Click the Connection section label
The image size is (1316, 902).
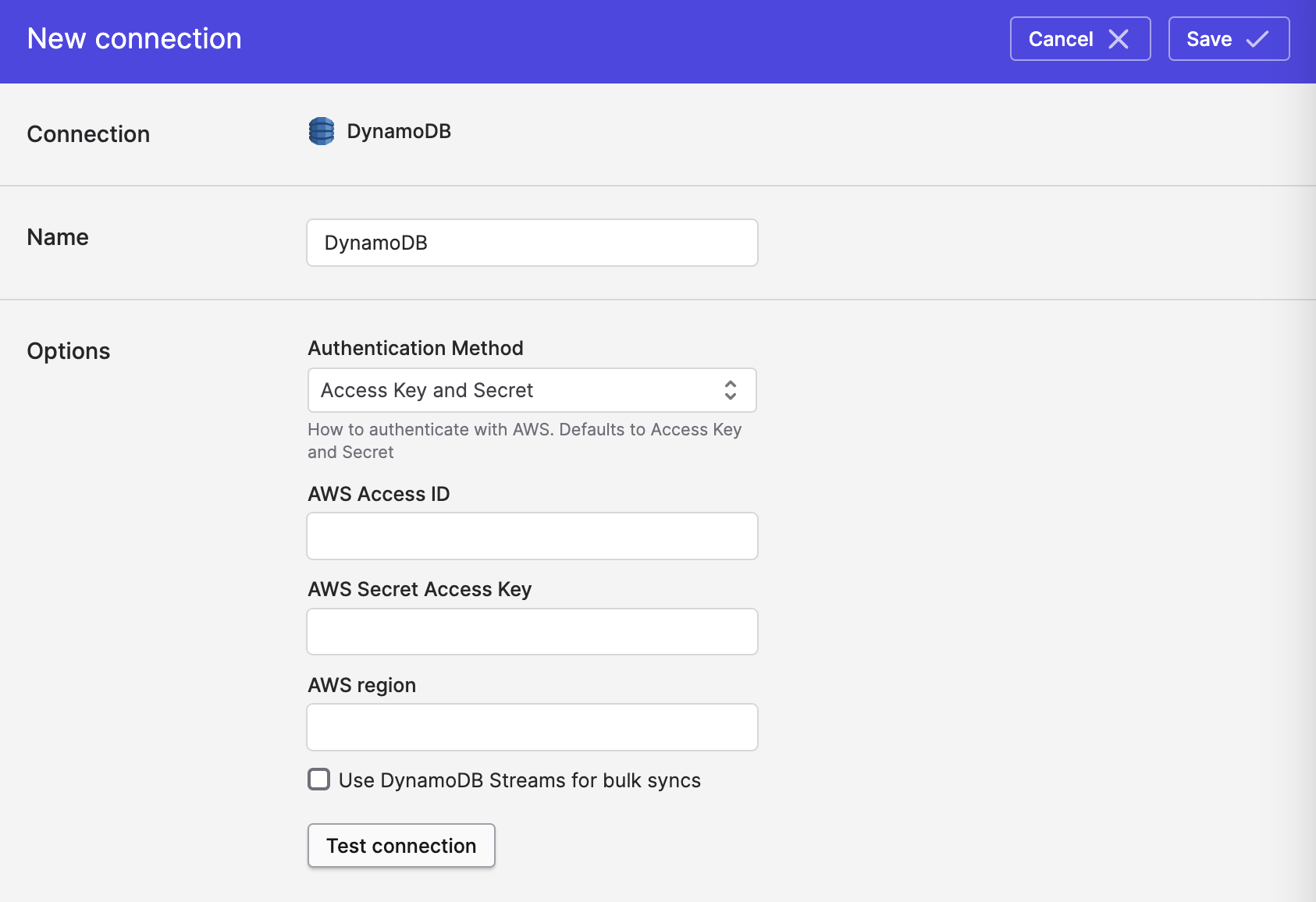pos(88,134)
